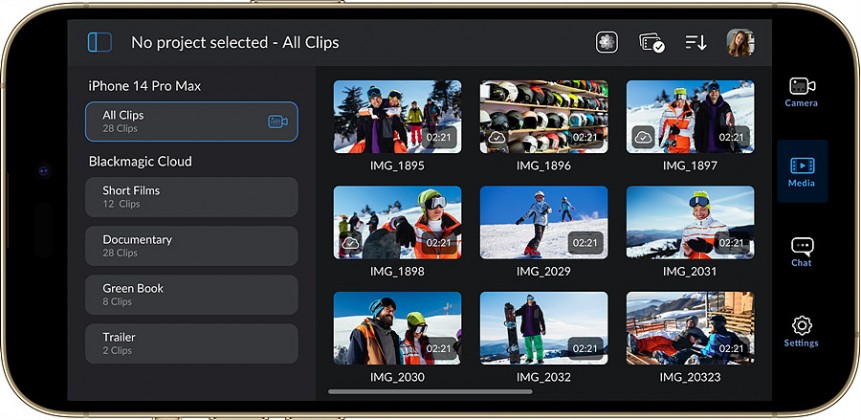Click the 02:21 duration badge on IMG_2029

(585, 243)
